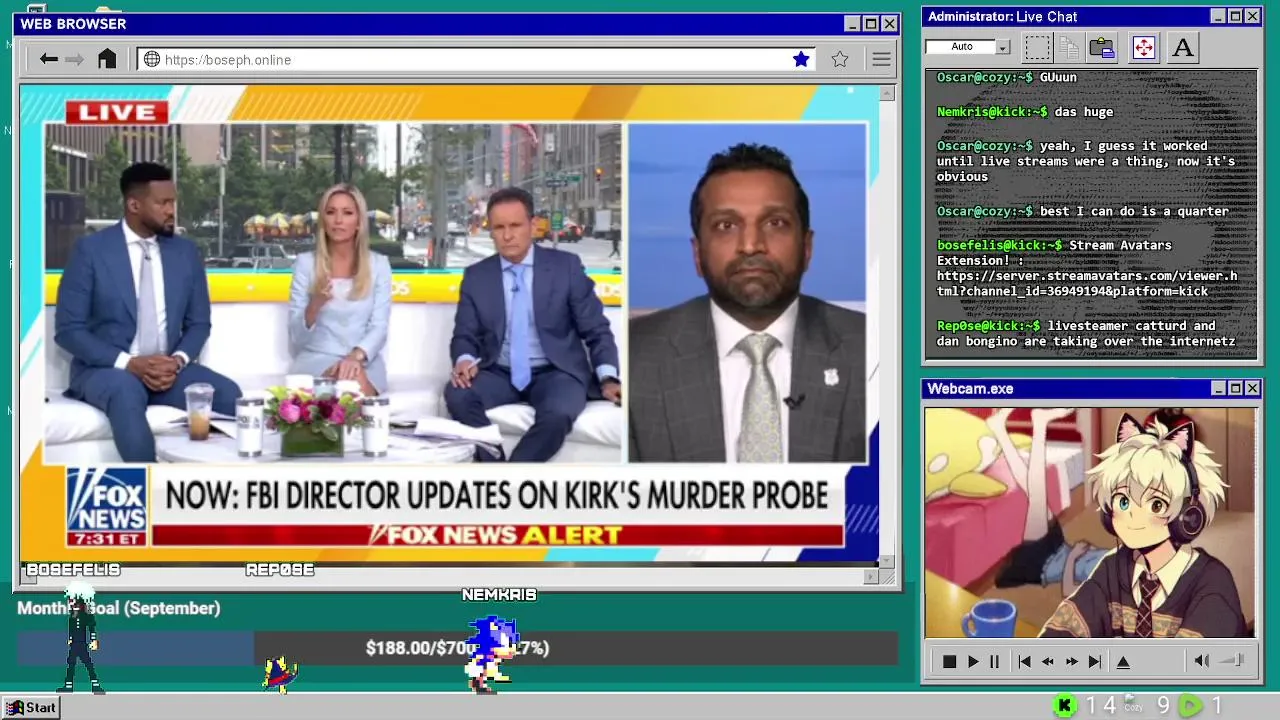
Task: Click the browser forward arrow
Action: (75, 59)
